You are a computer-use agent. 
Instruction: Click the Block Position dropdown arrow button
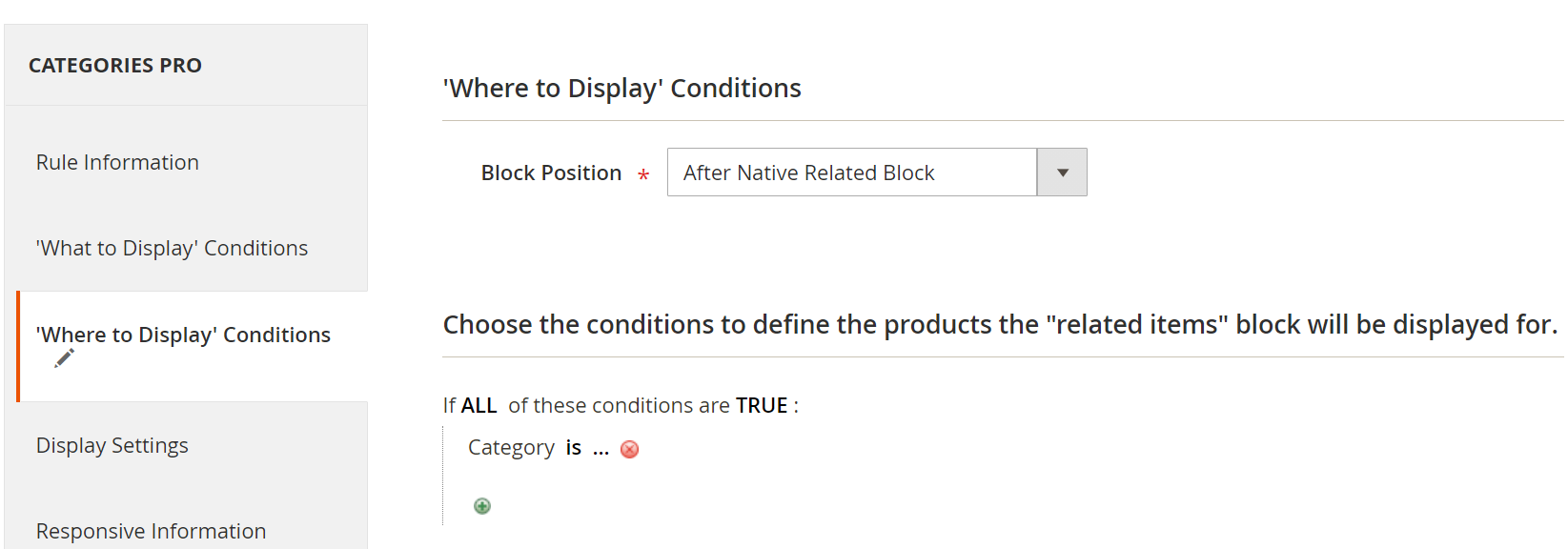pyautogui.click(x=1062, y=173)
